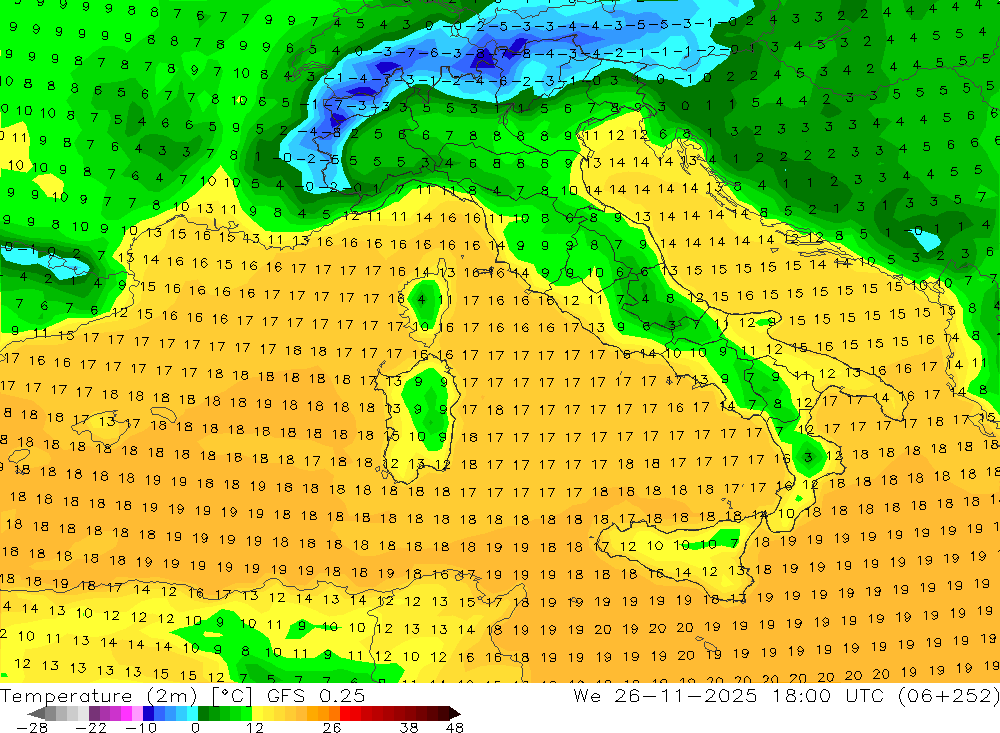Click the gray left arrow of the color scale

pos(37,713)
